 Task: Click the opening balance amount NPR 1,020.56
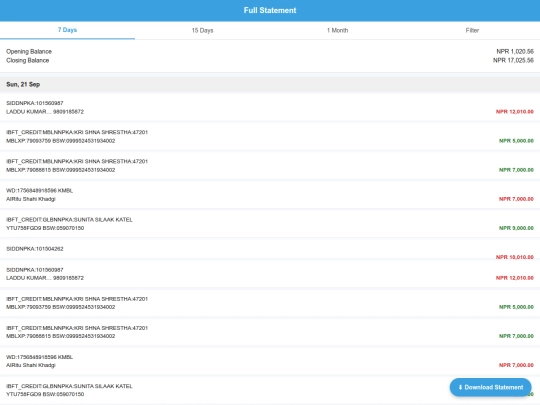[515, 51]
